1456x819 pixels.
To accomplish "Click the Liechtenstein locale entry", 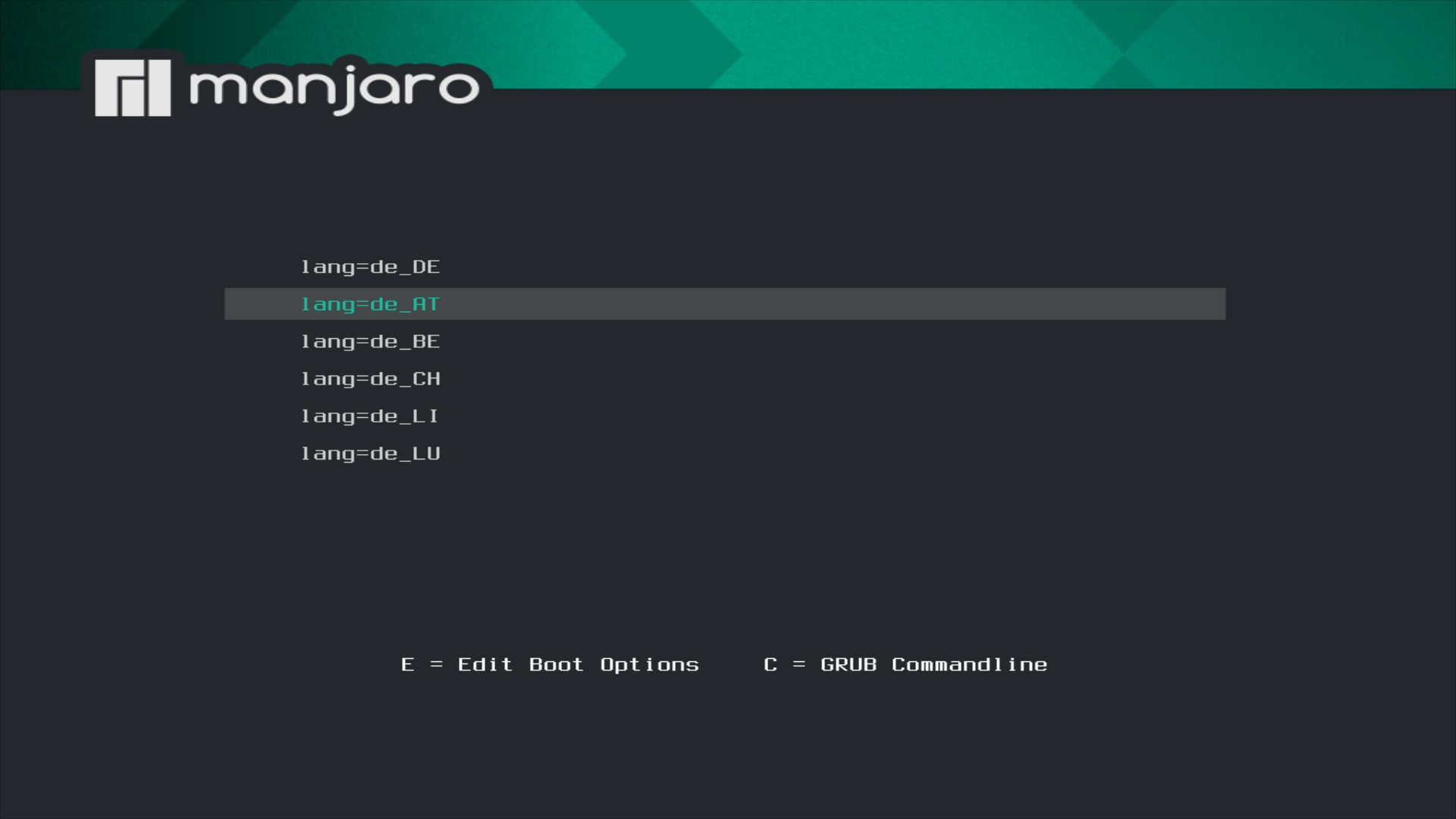I will pyautogui.click(x=370, y=416).
